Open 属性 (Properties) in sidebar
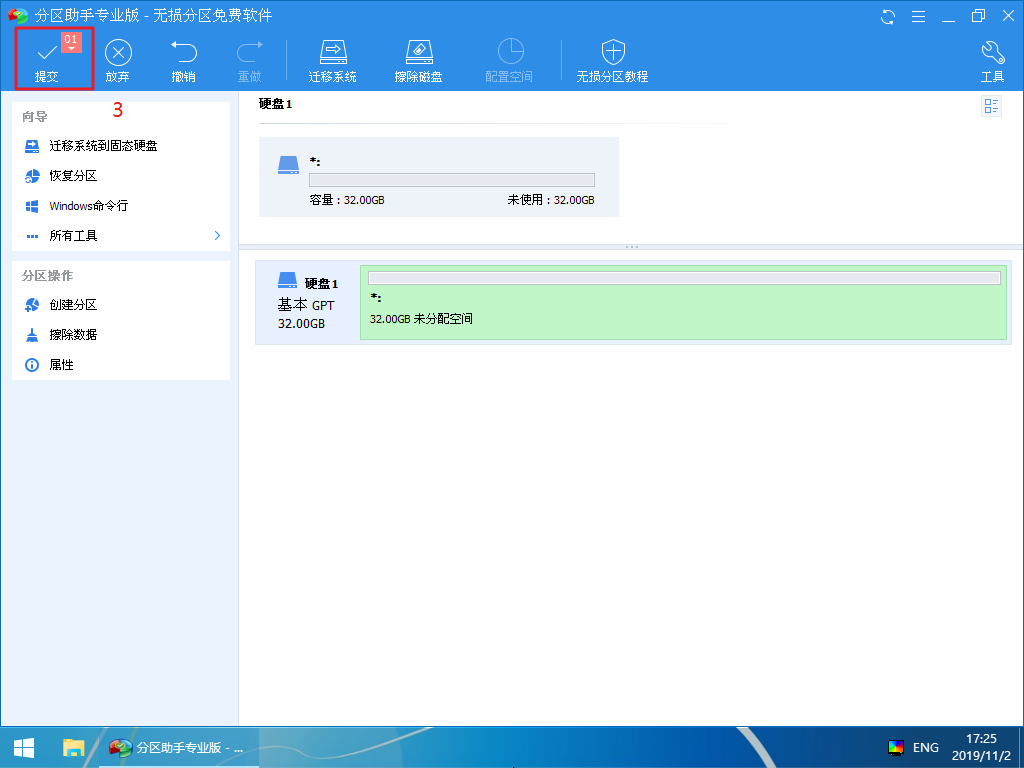The image size is (1024, 768). tap(61, 365)
